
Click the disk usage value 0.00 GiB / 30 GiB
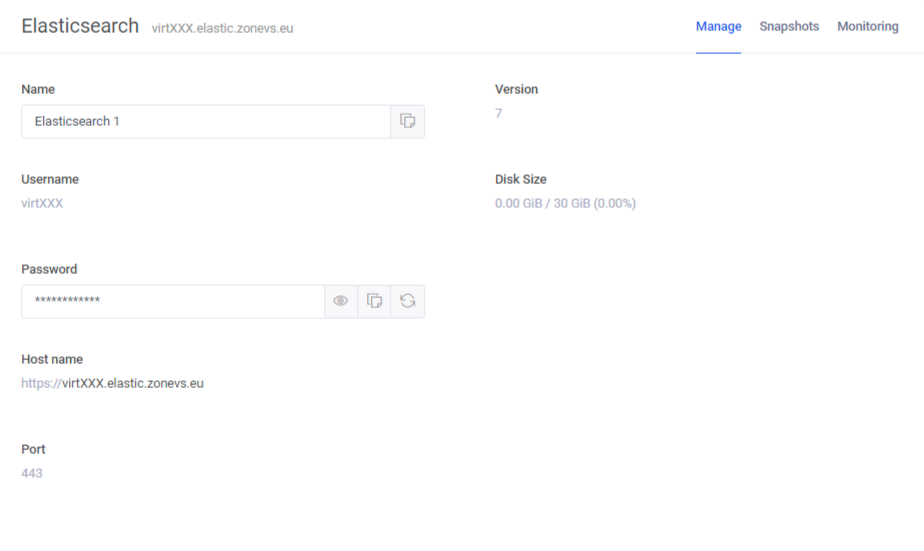click(565, 203)
